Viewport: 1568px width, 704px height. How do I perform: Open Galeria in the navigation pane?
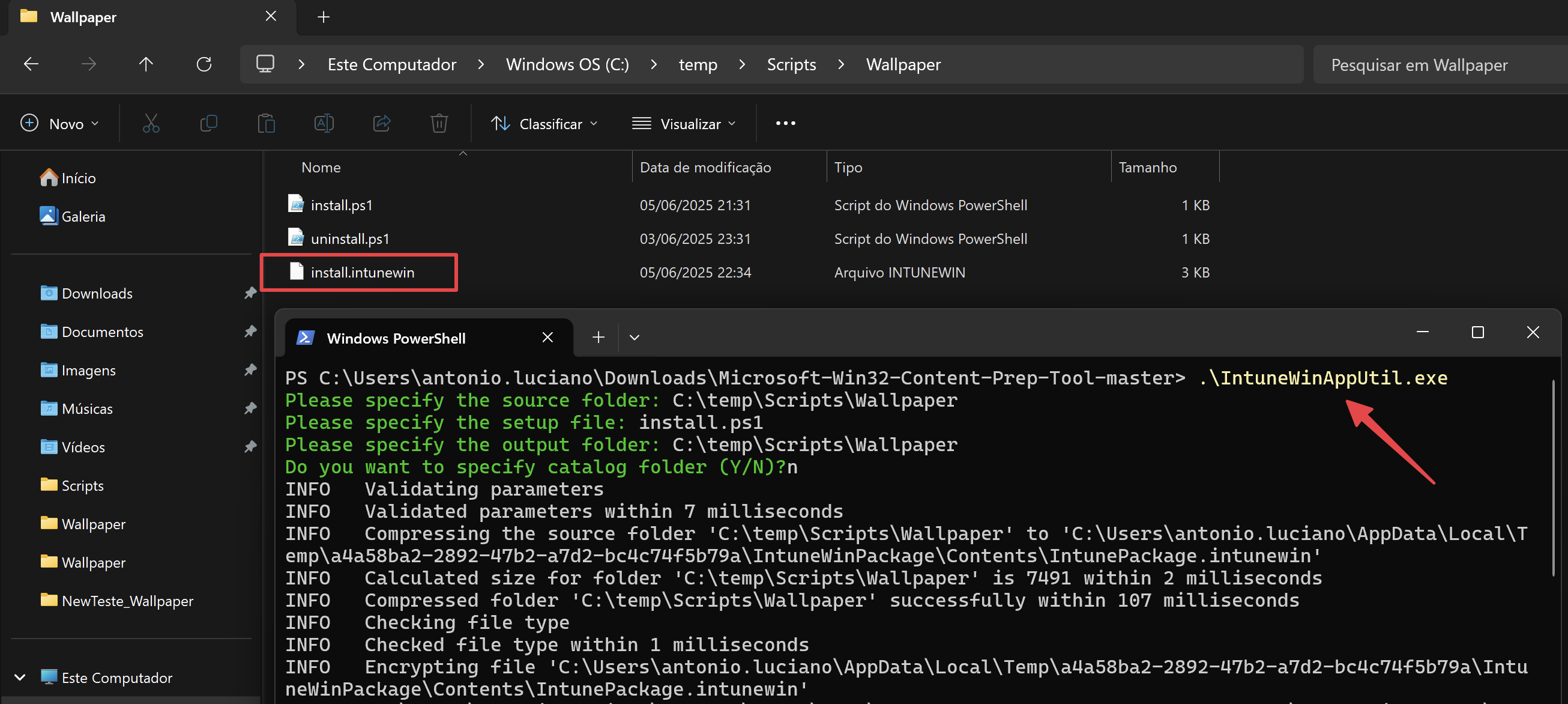[73, 216]
